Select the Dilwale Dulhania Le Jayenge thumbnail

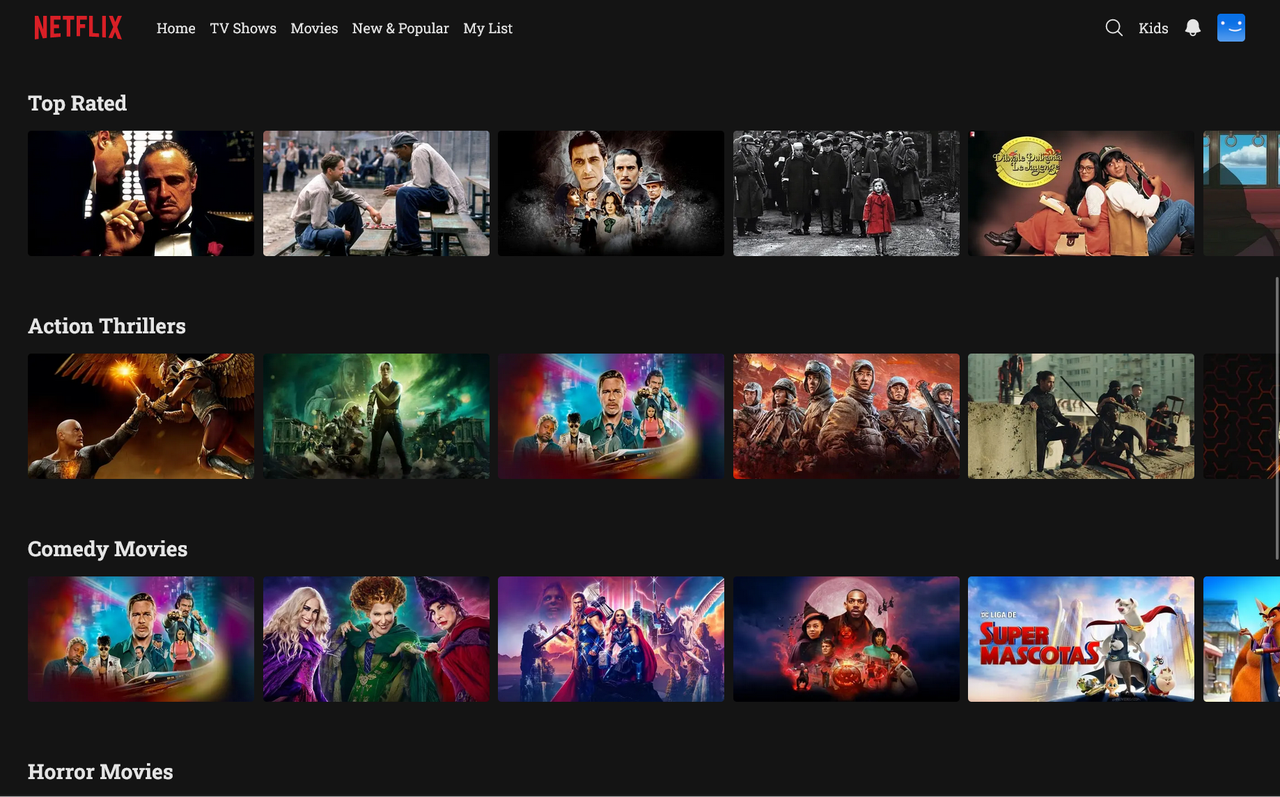click(x=1081, y=193)
